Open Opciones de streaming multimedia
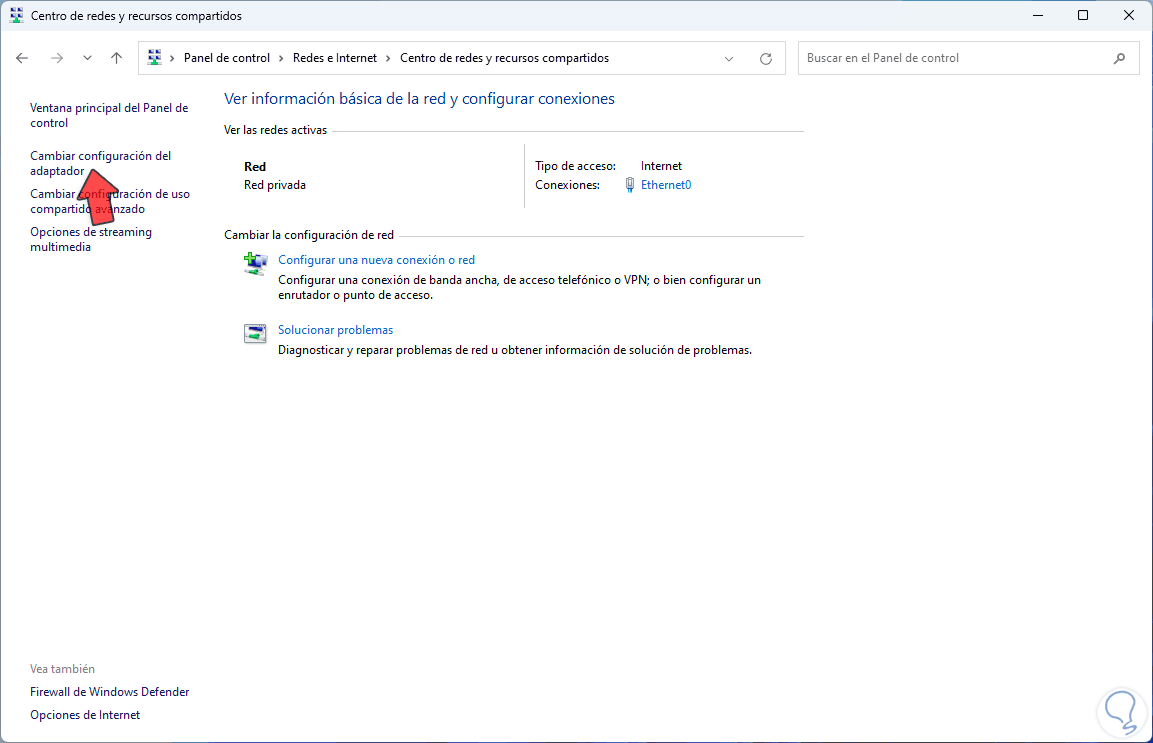Viewport: 1153px width, 743px height. (x=91, y=239)
